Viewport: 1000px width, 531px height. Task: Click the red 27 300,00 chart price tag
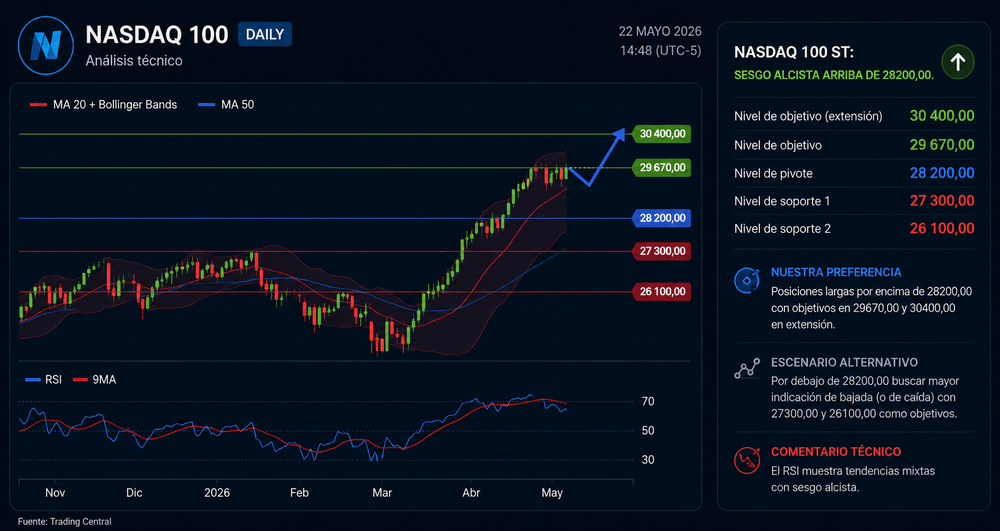point(660,251)
